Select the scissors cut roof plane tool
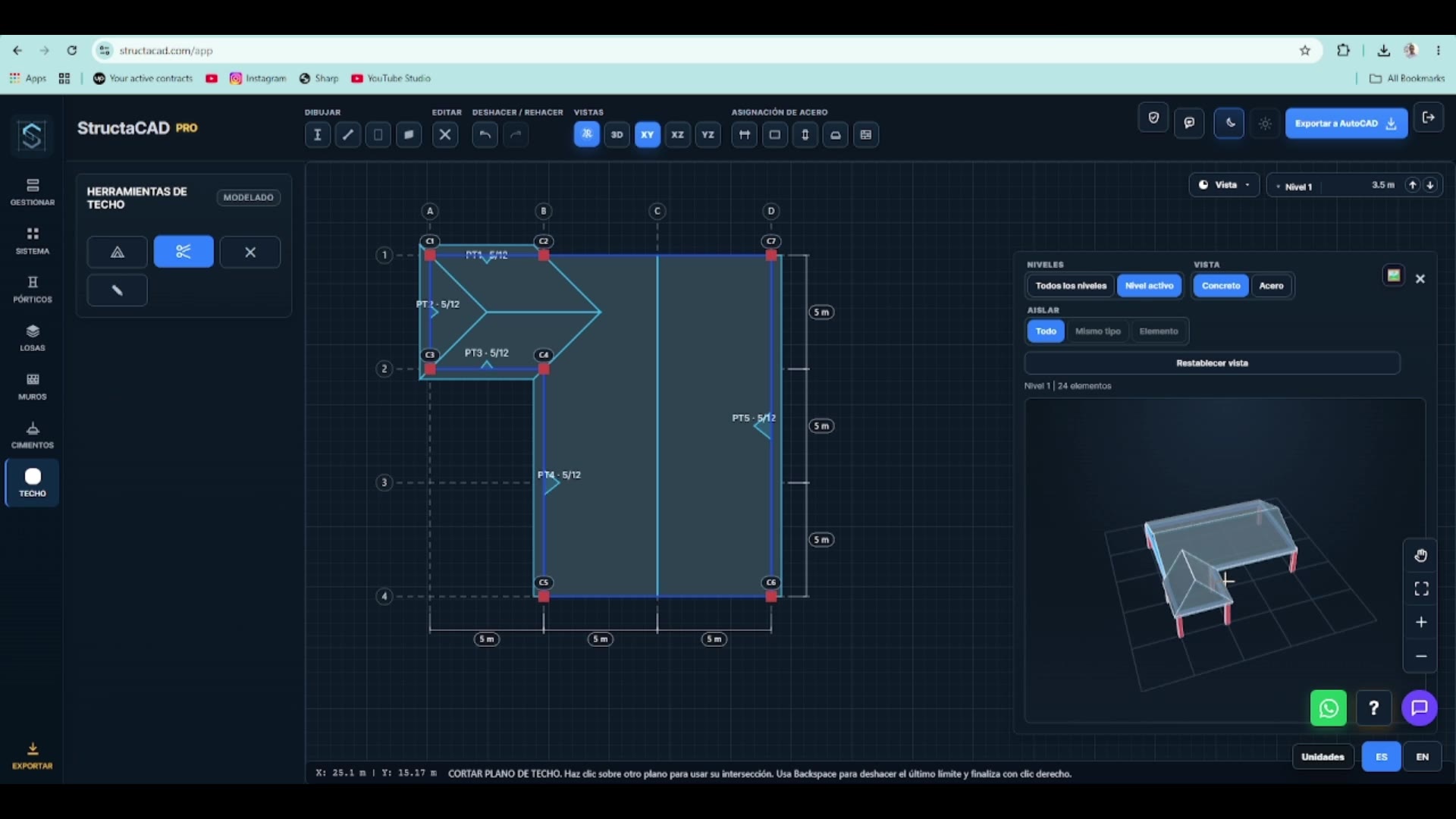Image resolution: width=1456 pixels, height=819 pixels. pos(184,252)
